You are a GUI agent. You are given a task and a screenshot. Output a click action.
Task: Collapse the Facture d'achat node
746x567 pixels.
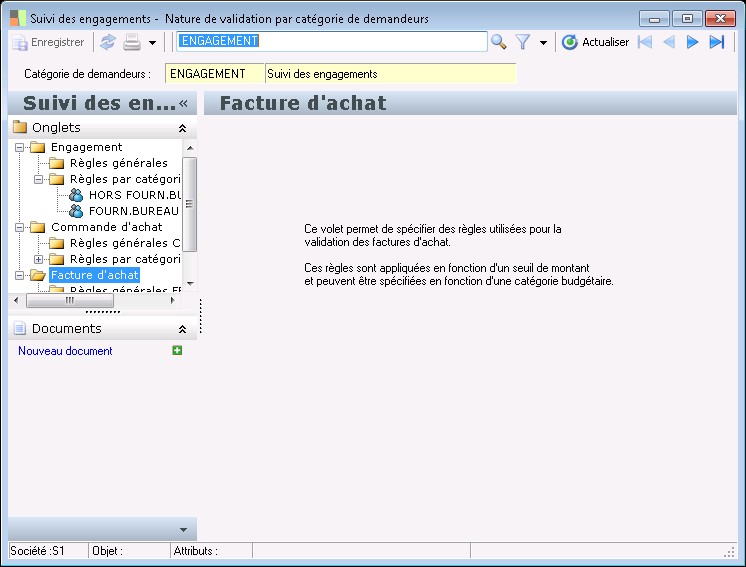(x=19, y=275)
